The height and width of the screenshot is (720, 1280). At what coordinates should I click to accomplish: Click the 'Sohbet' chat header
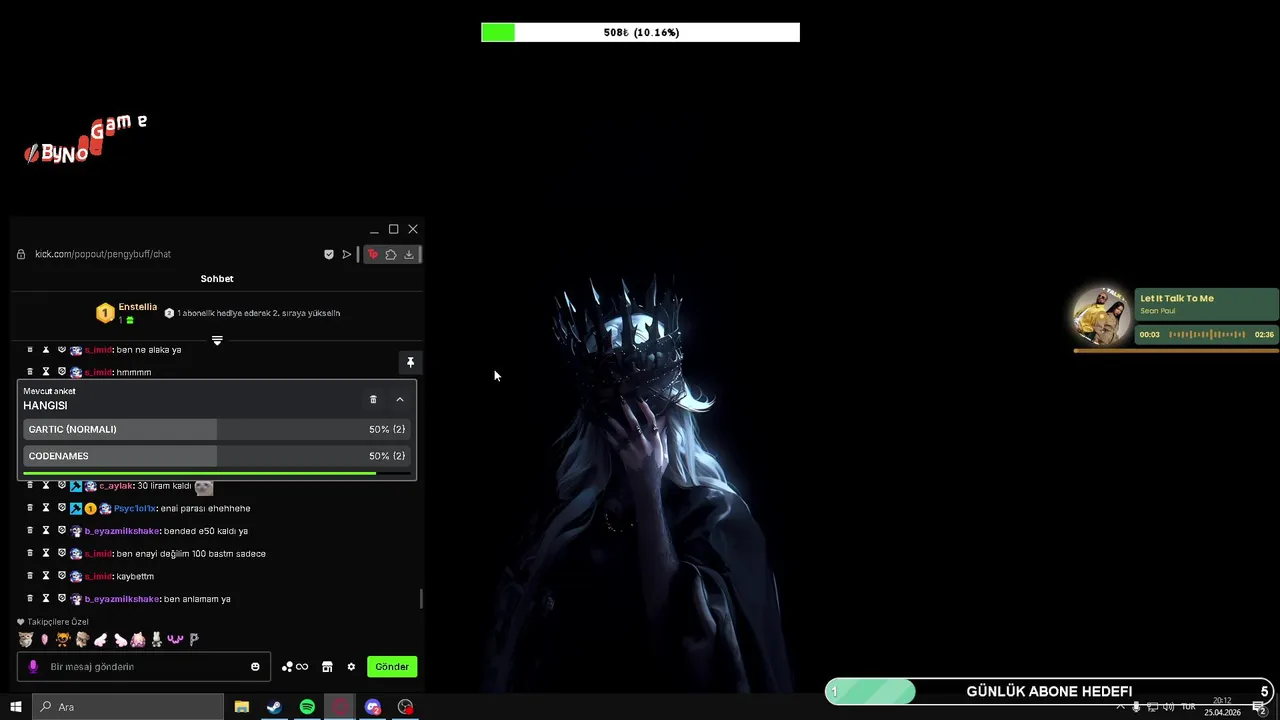tap(217, 279)
